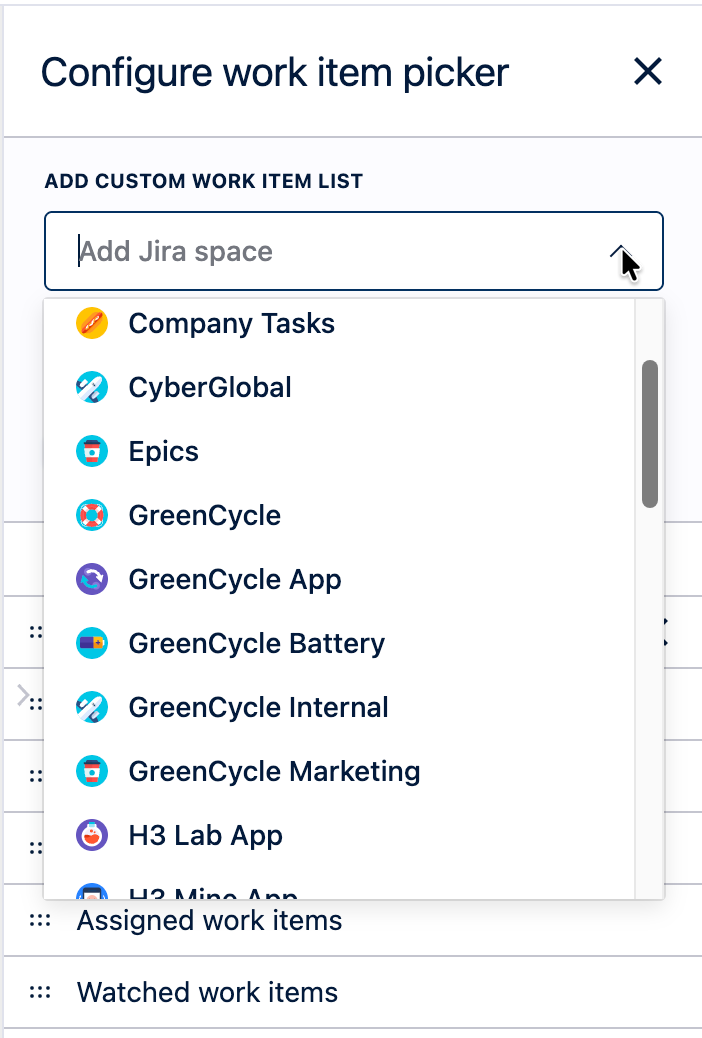Select the Assigned work items row
The width and height of the screenshot is (702, 1038).
pos(353,920)
